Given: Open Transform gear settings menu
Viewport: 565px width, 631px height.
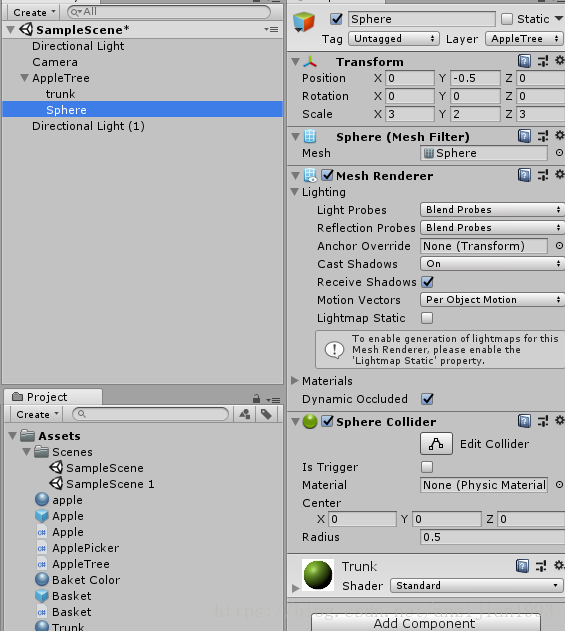Looking at the screenshot, I should (x=559, y=60).
